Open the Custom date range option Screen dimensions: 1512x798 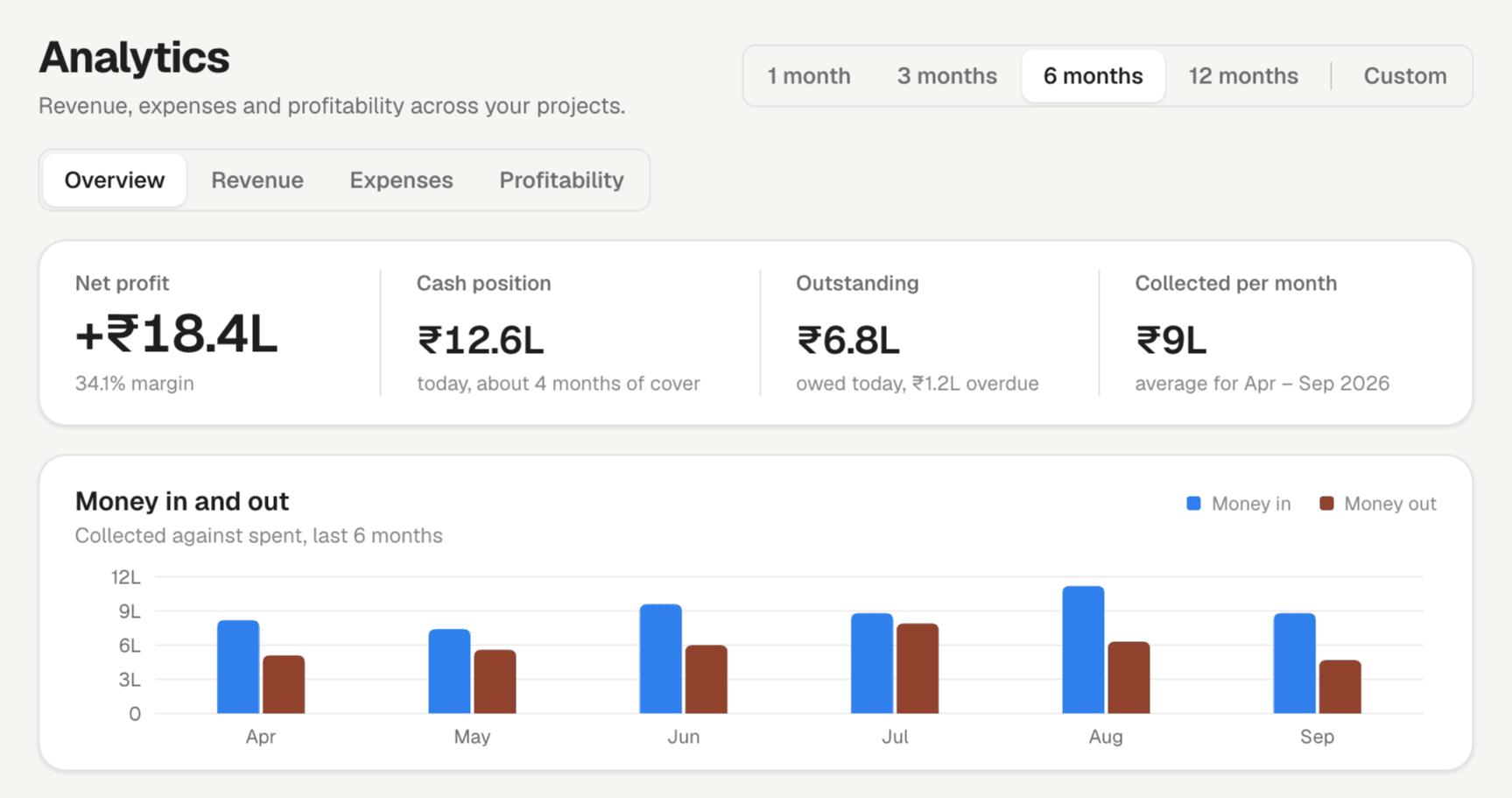tap(1404, 76)
